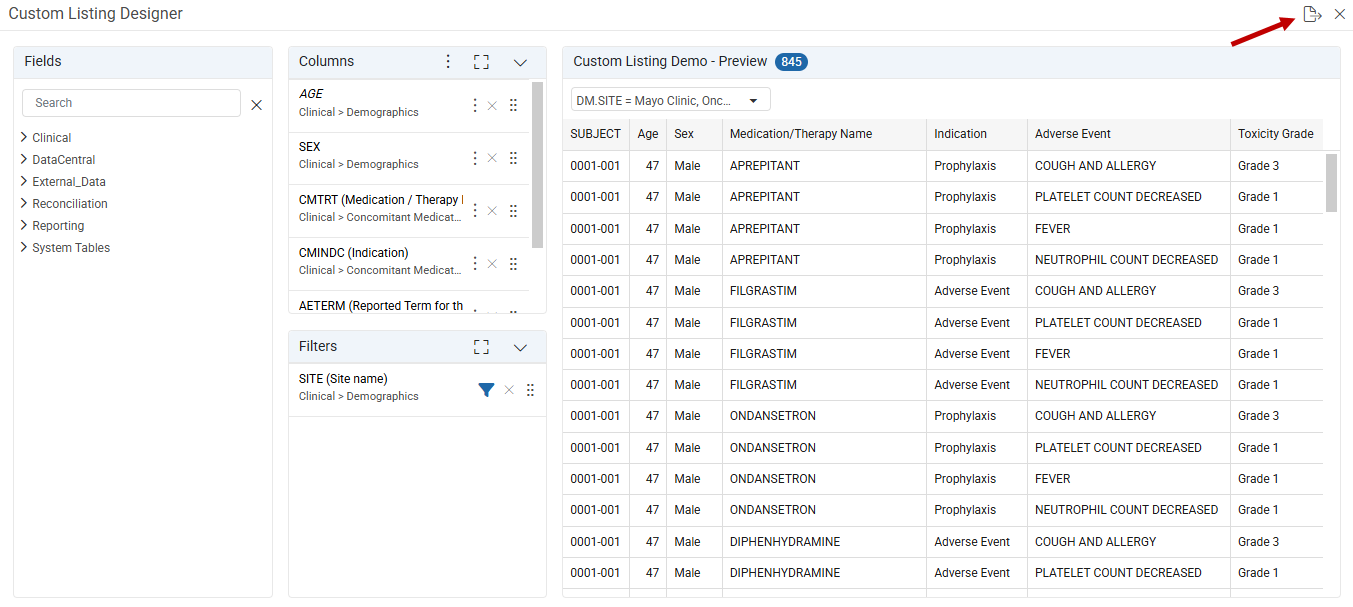
Task: Click the Columns list scrollbar
Action: pyautogui.click(x=538, y=165)
